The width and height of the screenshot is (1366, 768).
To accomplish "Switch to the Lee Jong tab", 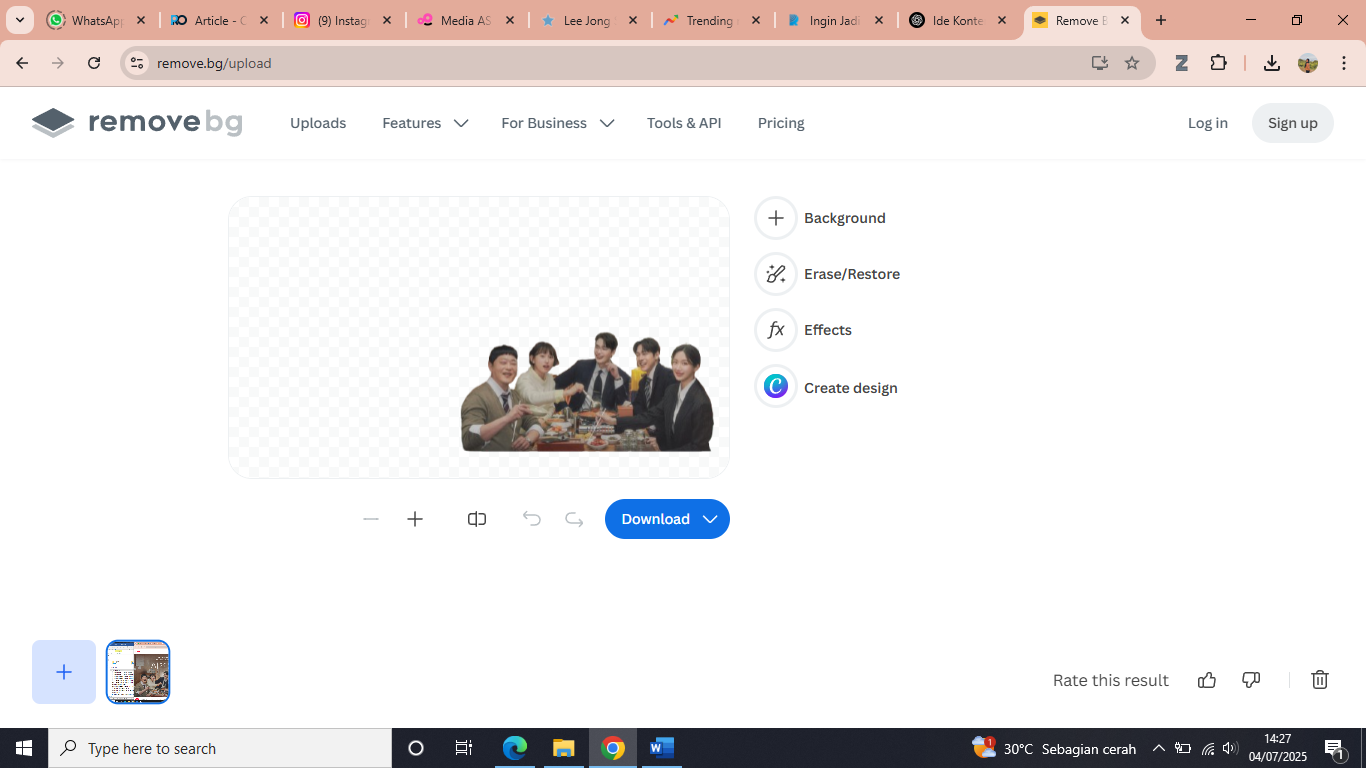I will [x=589, y=20].
